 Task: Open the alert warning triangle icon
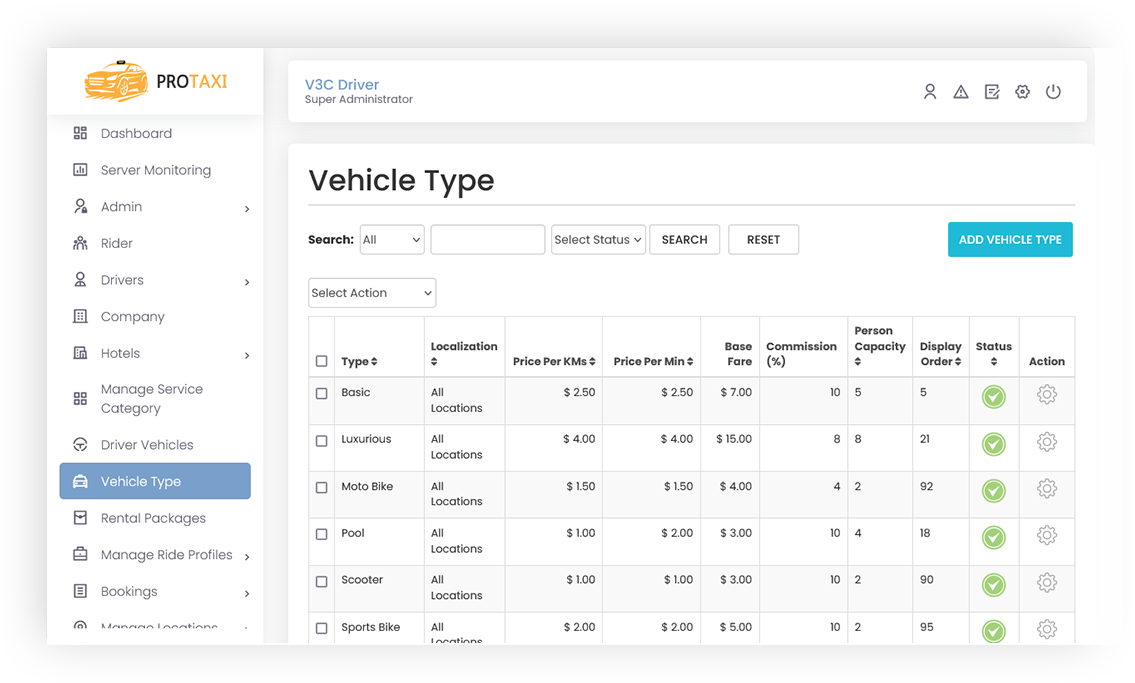click(x=961, y=92)
